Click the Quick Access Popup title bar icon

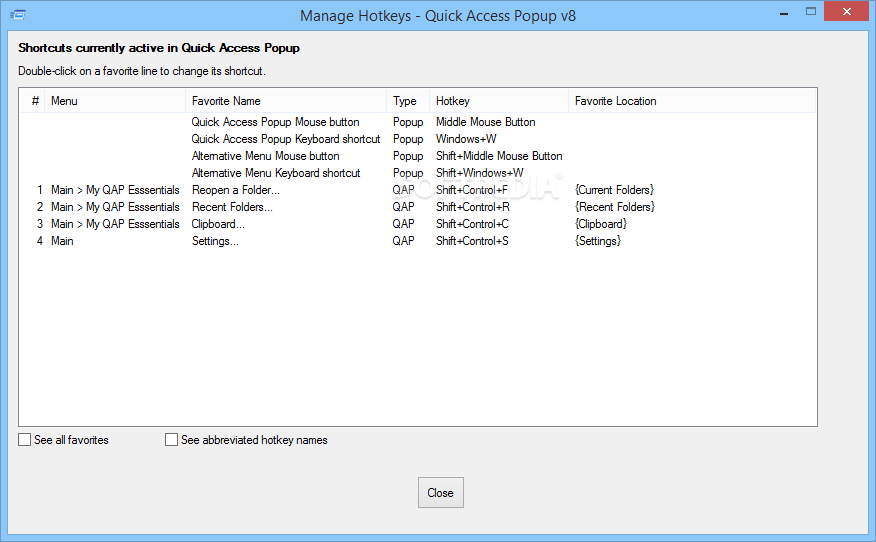pyautogui.click(x=18, y=15)
